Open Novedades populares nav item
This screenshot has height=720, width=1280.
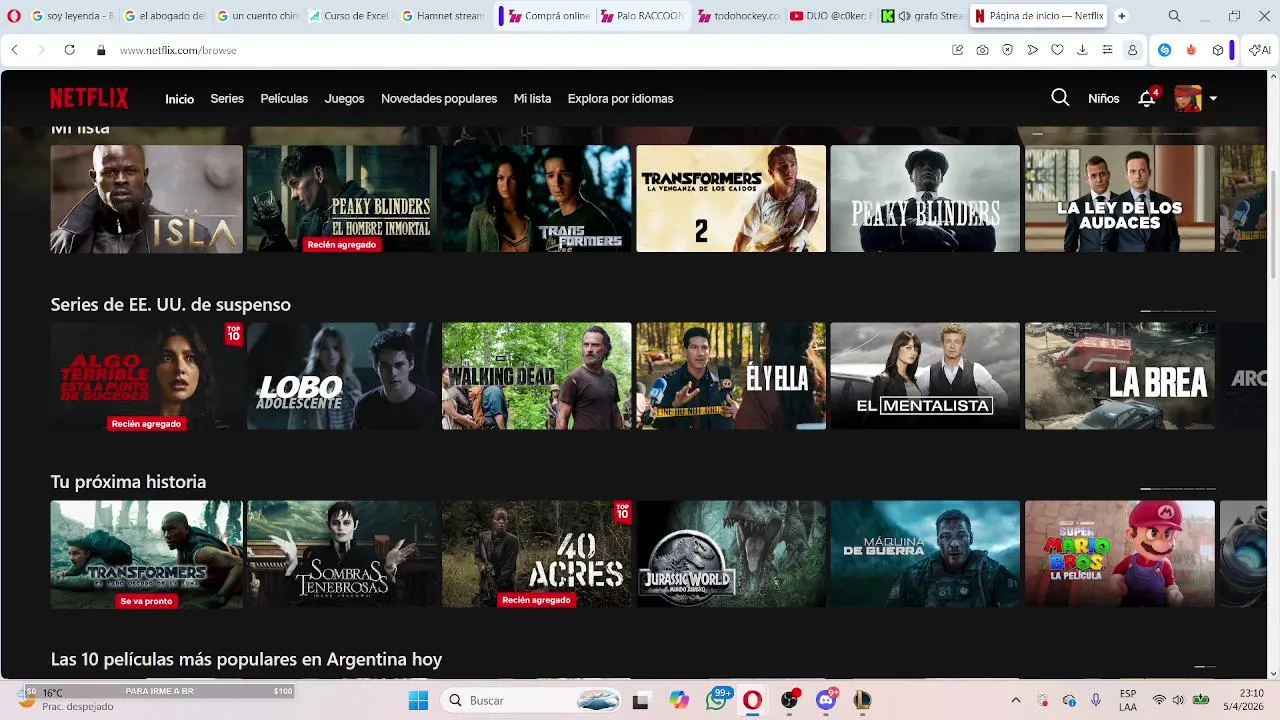click(439, 99)
